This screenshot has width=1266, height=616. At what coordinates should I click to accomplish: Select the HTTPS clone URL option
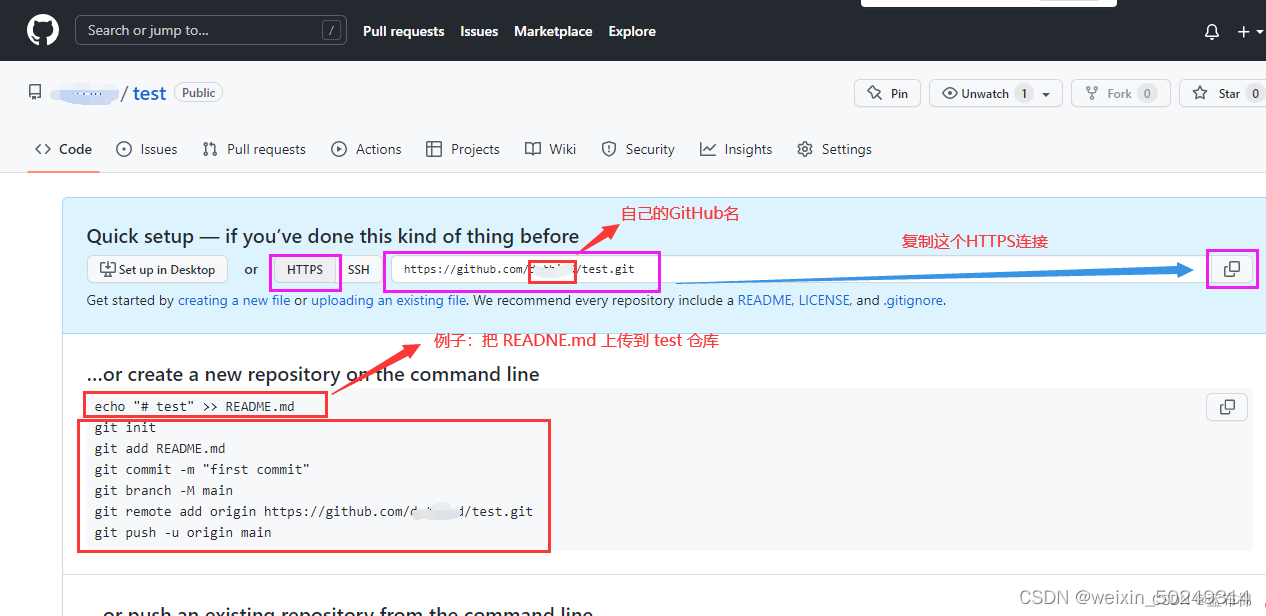[305, 269]
